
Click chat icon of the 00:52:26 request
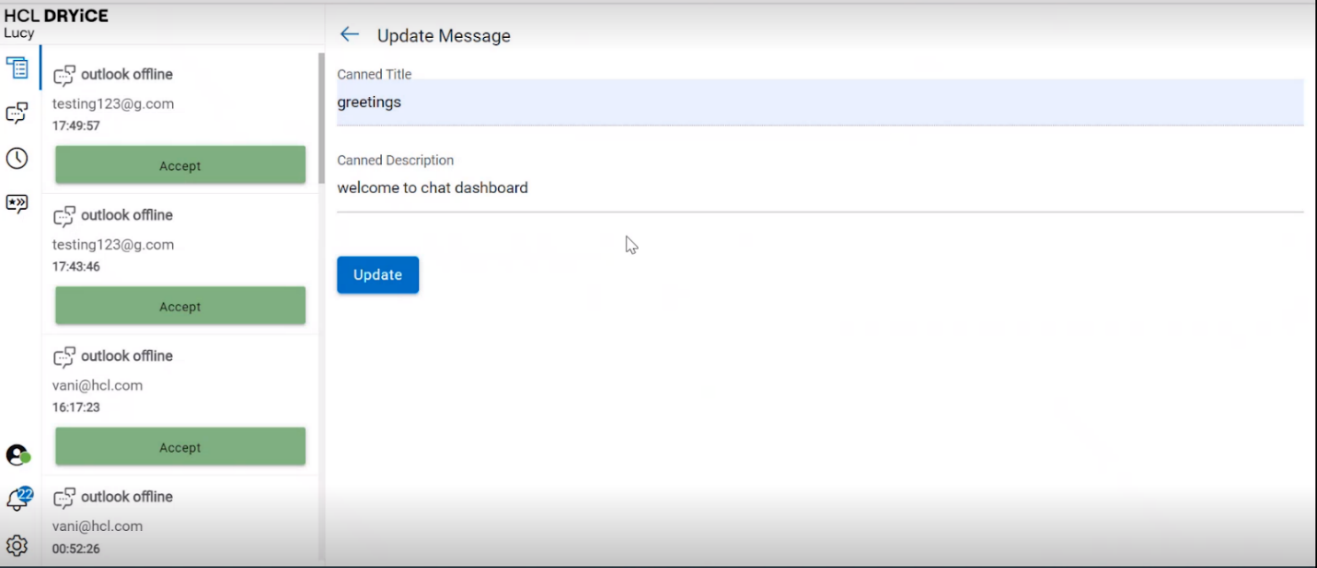[64, 499]
